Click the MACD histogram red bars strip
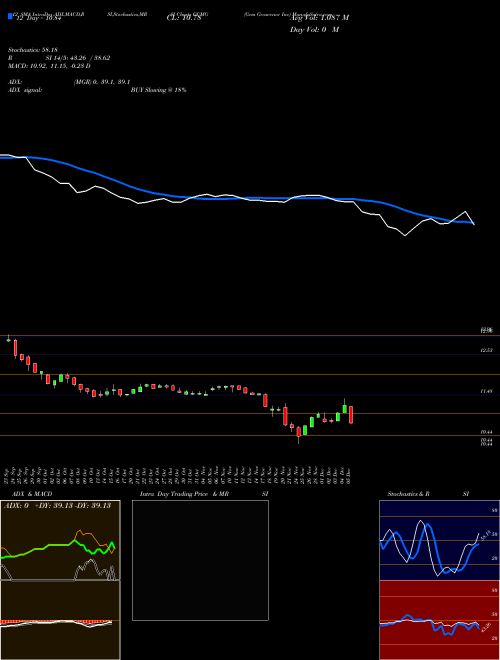 click(56, 622)
